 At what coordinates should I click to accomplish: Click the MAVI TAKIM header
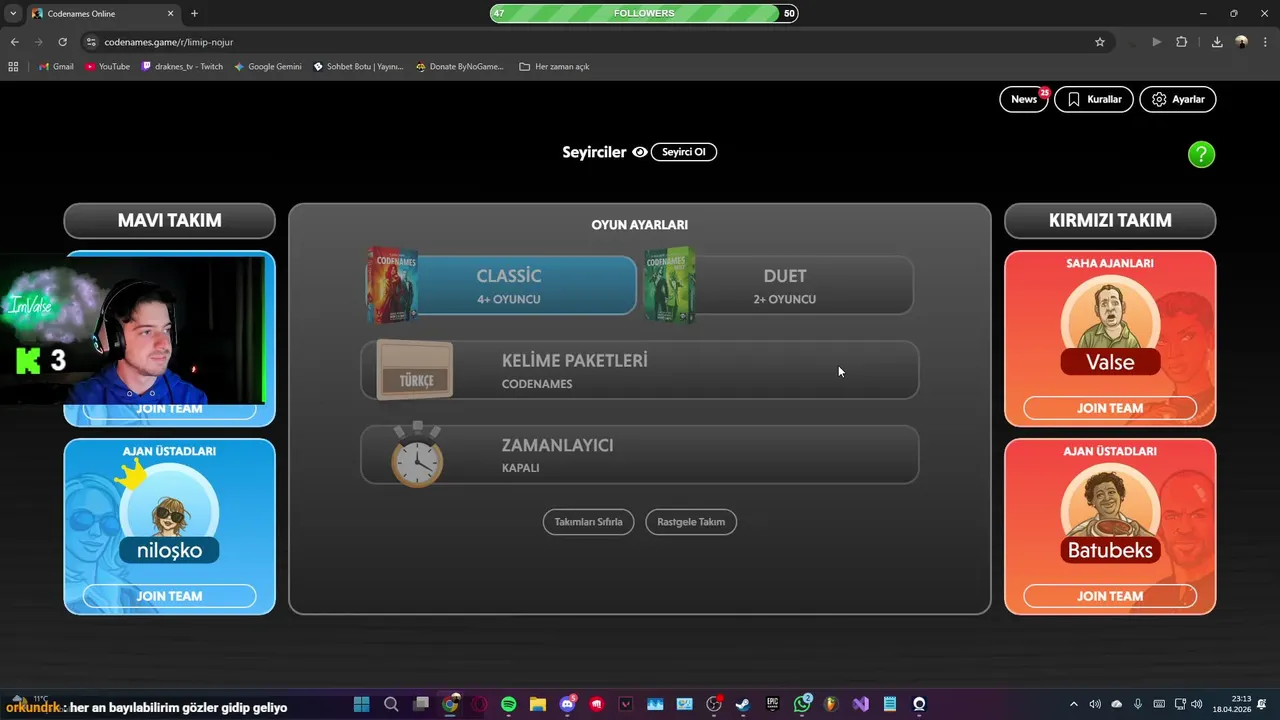(169, 220)
